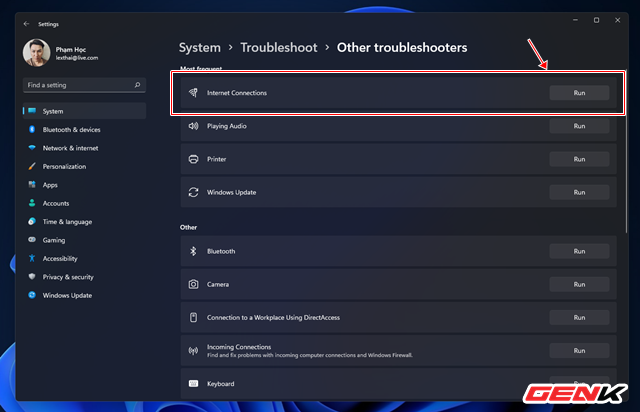Viewport: 640px width, 412px height.
Task: Run the Incoming Connections troubleshooter
Action: 579,350
